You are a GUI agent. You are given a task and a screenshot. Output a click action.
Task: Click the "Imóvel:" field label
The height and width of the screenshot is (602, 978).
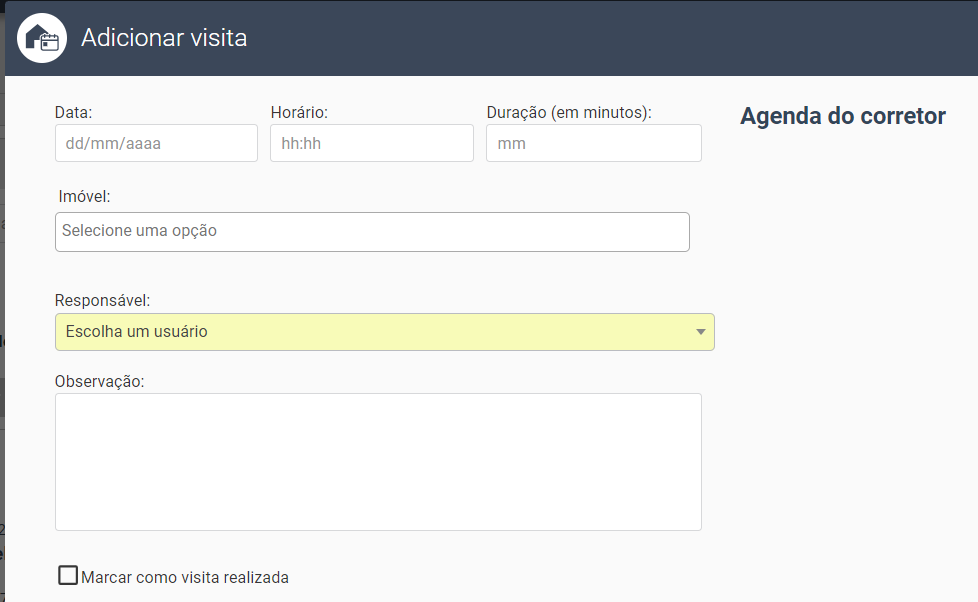[x=84, y=196]
